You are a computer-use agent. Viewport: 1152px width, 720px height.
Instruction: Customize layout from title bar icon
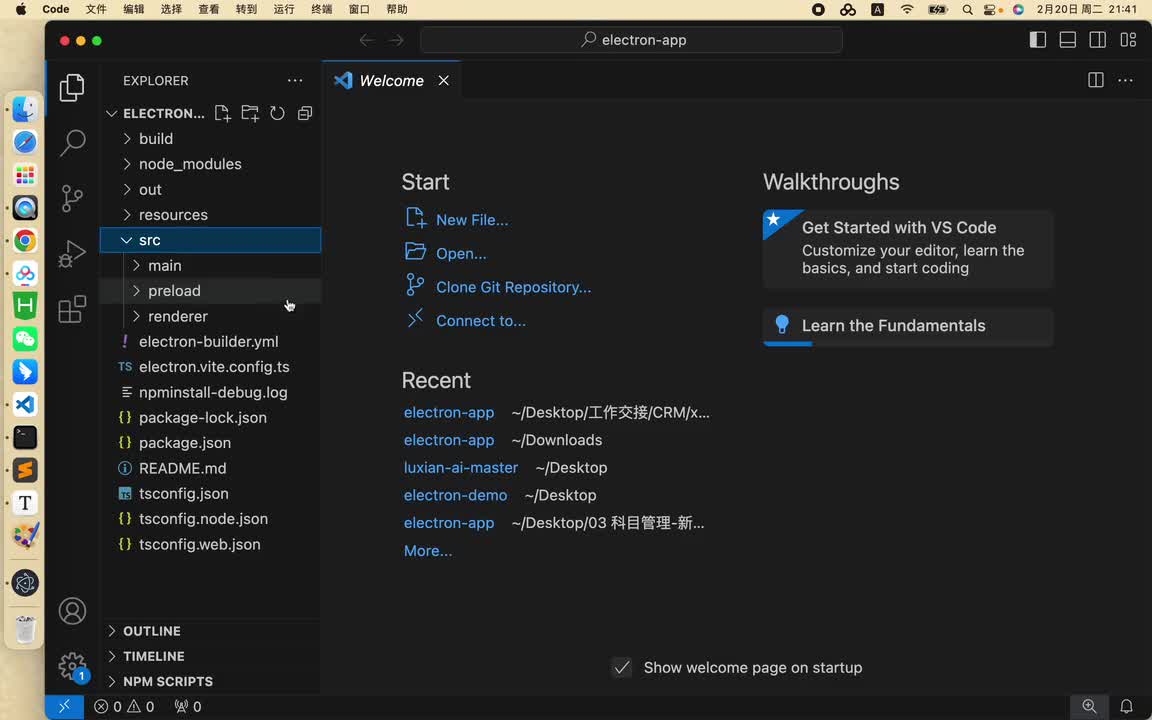click(1128, 40)
